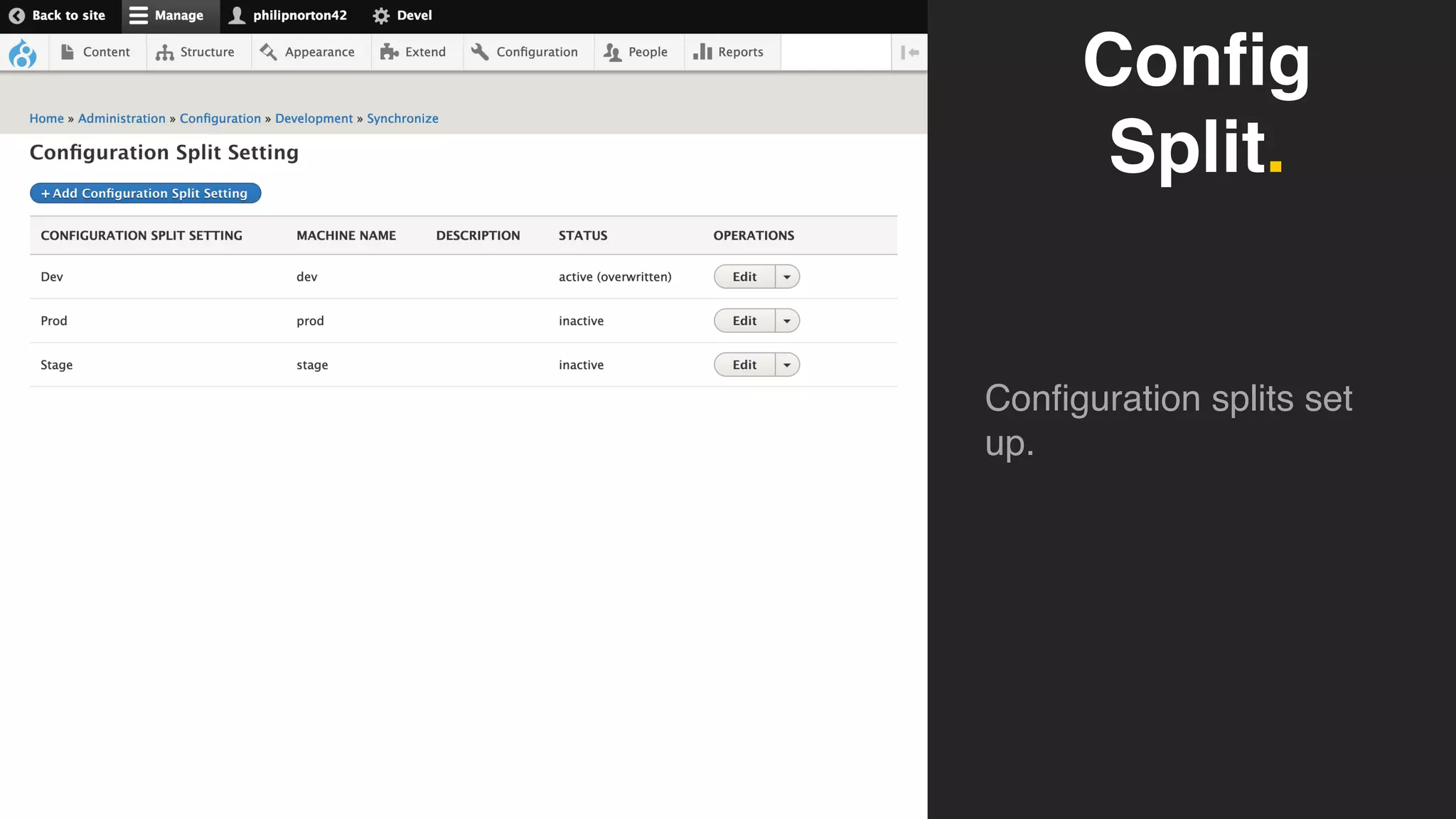Click the Content page icon
Screen dimensions: 1456x819
tap(68, 52)
